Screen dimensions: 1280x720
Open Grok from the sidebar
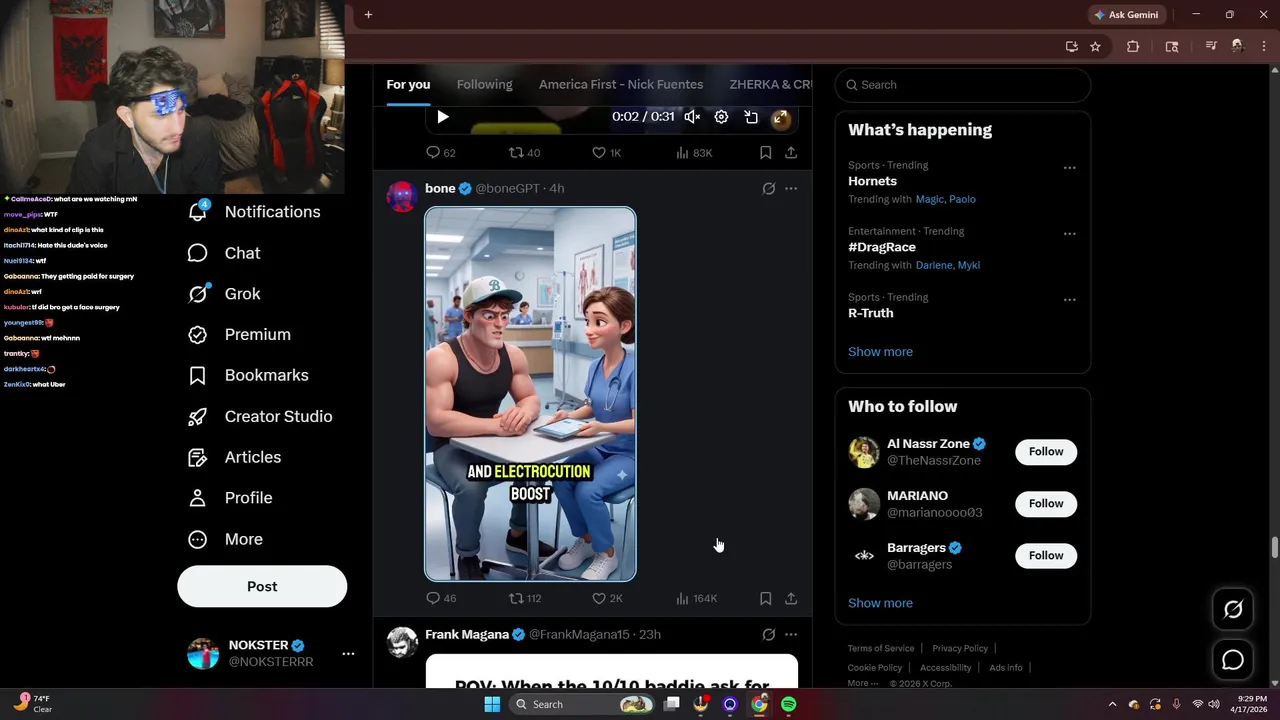click(224, 294)
